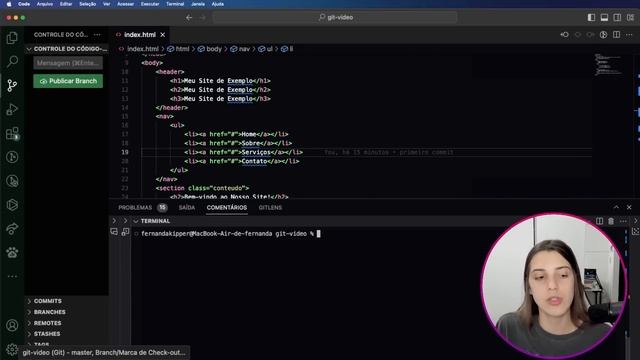Expand the BRANCHES section
This screenshot has width=640, height=360.
click(x=49, y=312)
